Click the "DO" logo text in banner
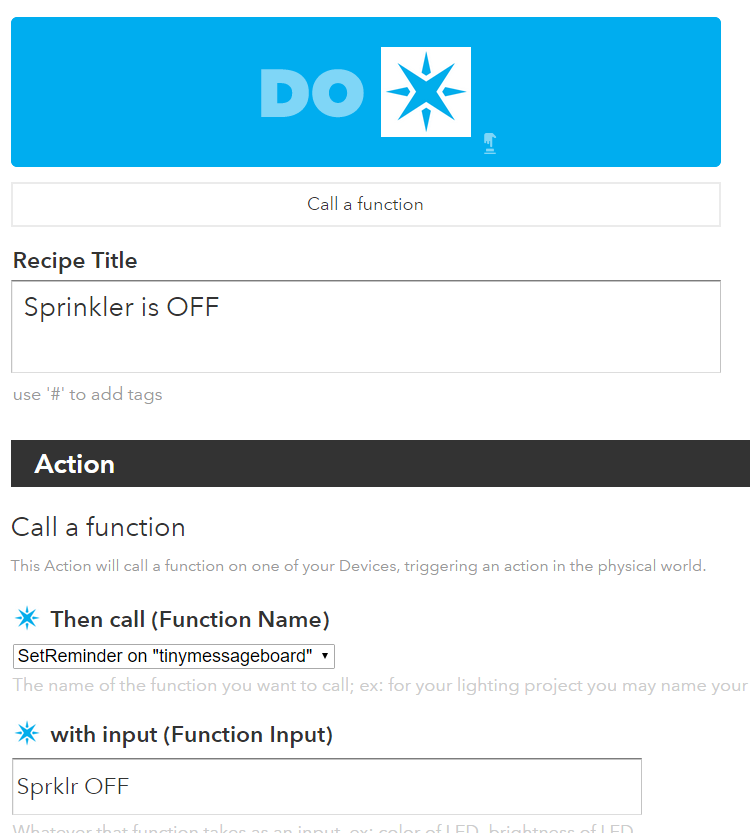 coord(311,93)
